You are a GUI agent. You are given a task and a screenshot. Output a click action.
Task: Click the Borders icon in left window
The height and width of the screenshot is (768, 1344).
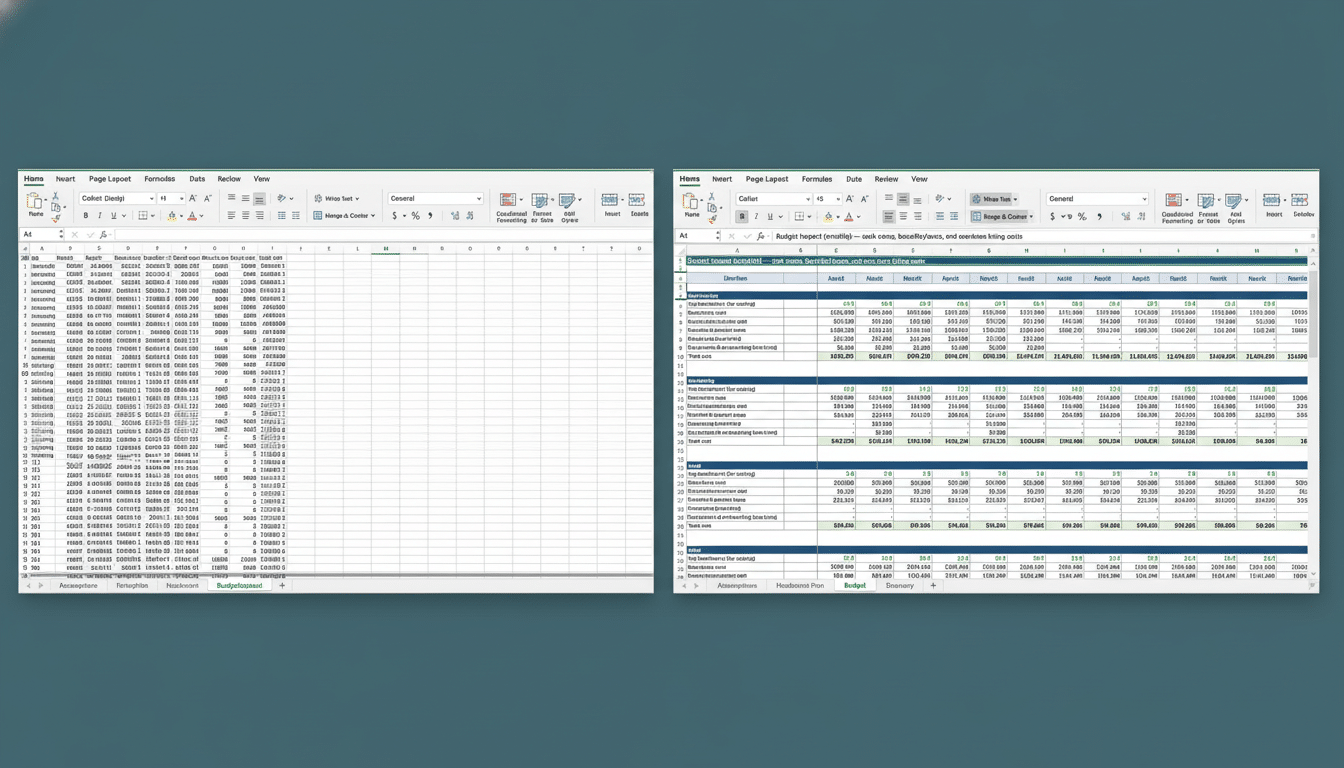tap(143, 216)
